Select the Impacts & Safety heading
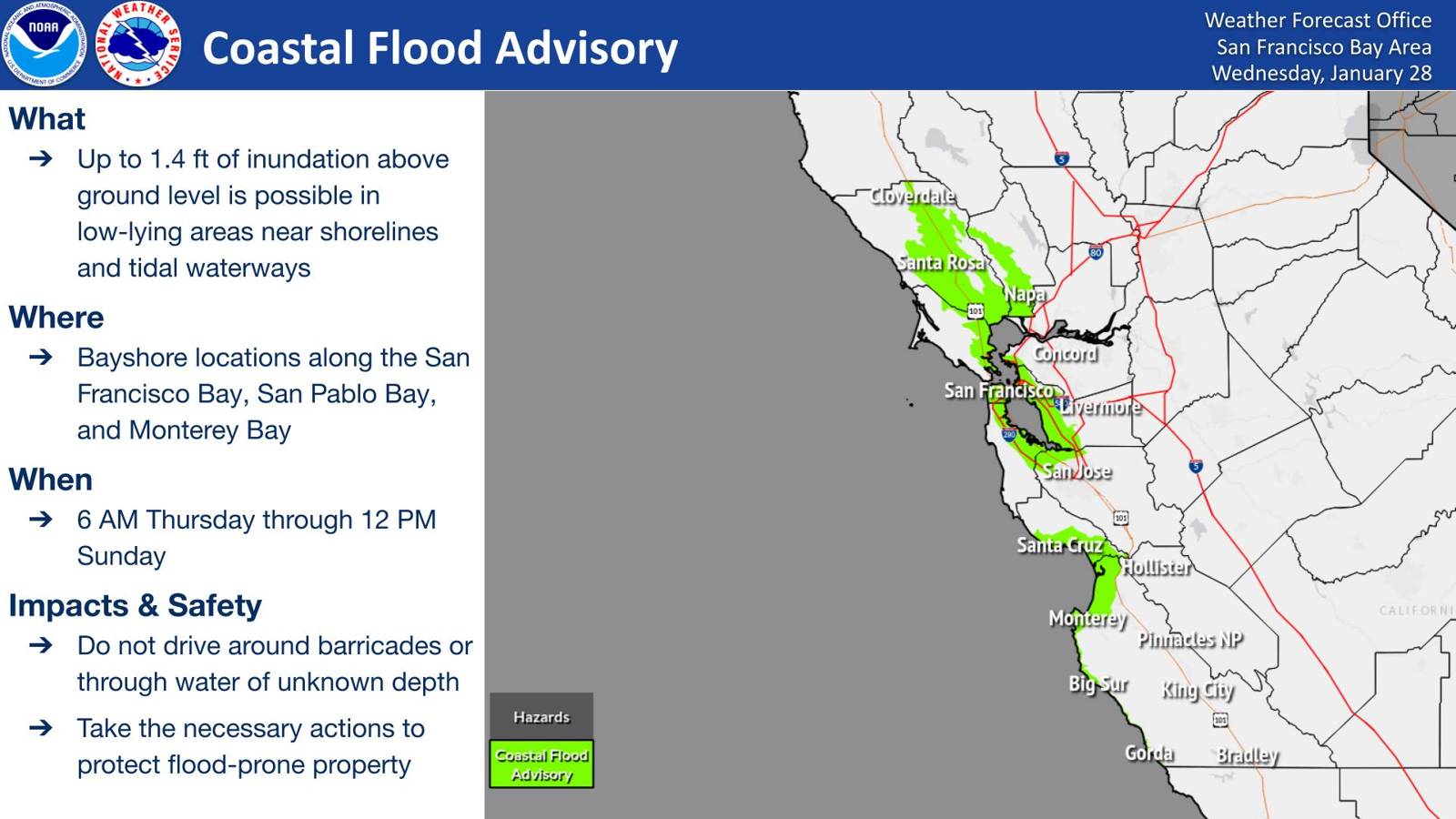Viewport: 1456px width, 819px height. click(x=136, y=605)
